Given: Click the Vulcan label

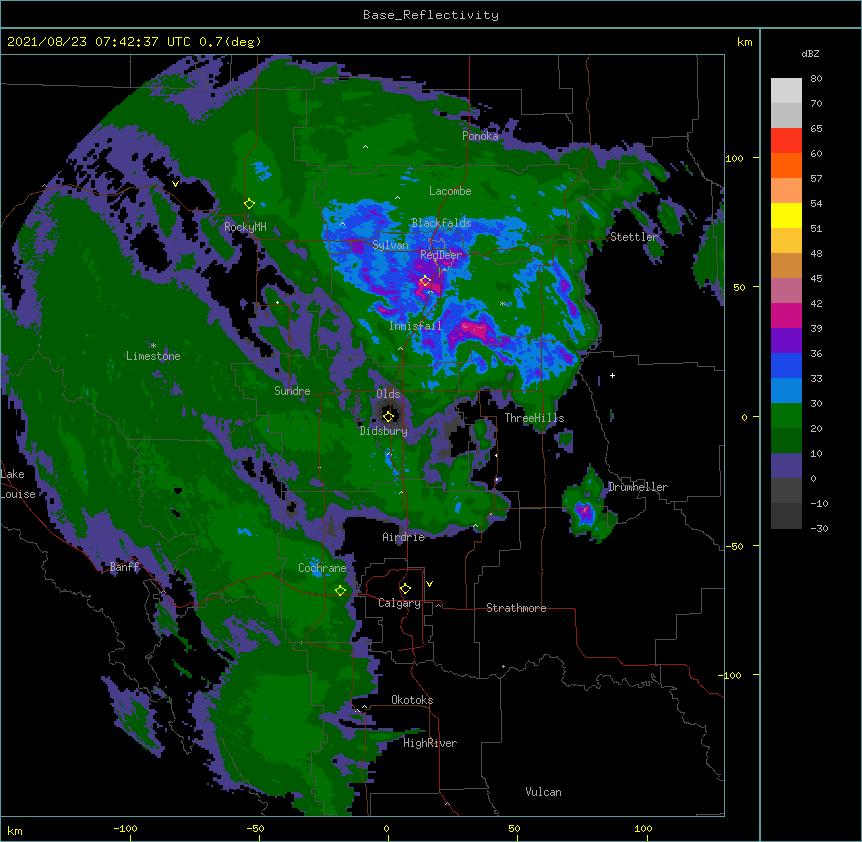Looking at the screenshot, I should (543, 792).
